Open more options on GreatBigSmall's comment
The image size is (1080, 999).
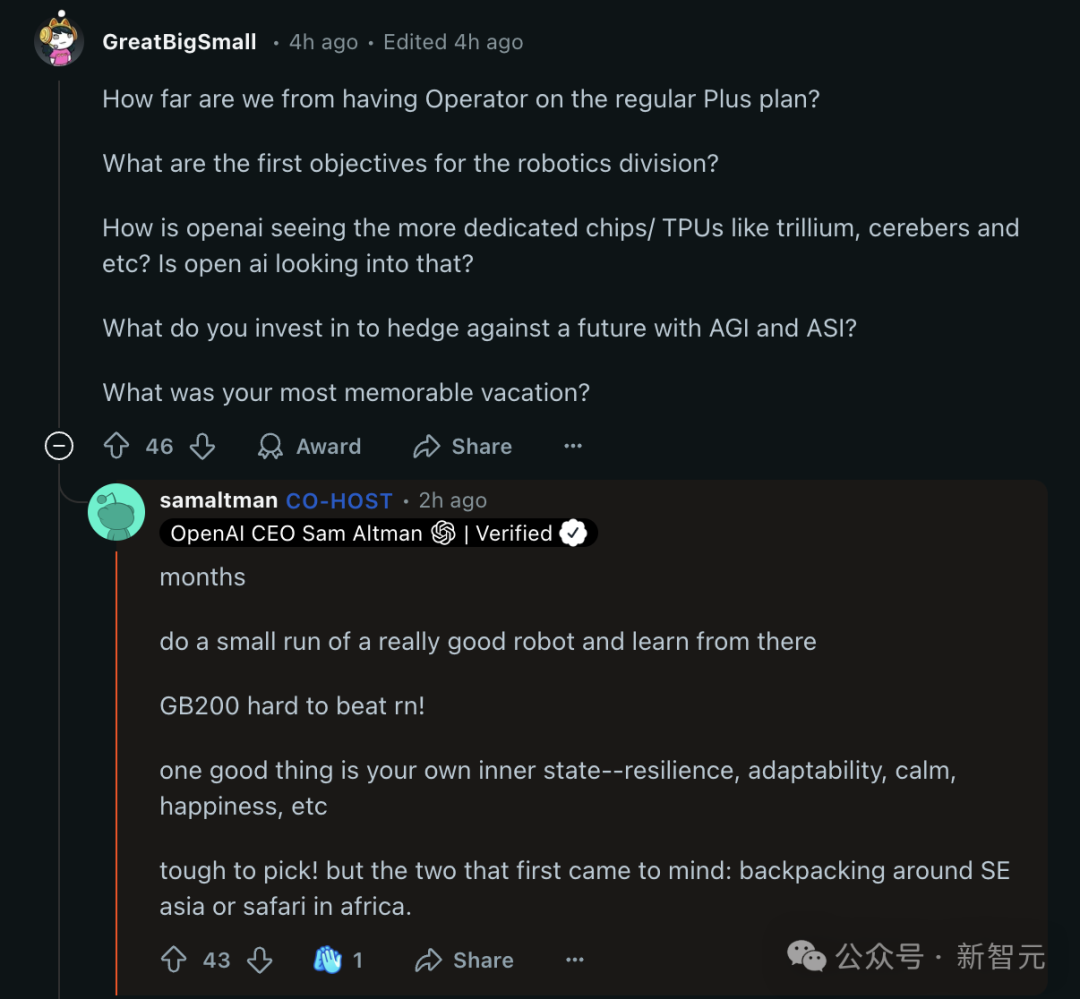pyautogui.click(x=573, y=446)
